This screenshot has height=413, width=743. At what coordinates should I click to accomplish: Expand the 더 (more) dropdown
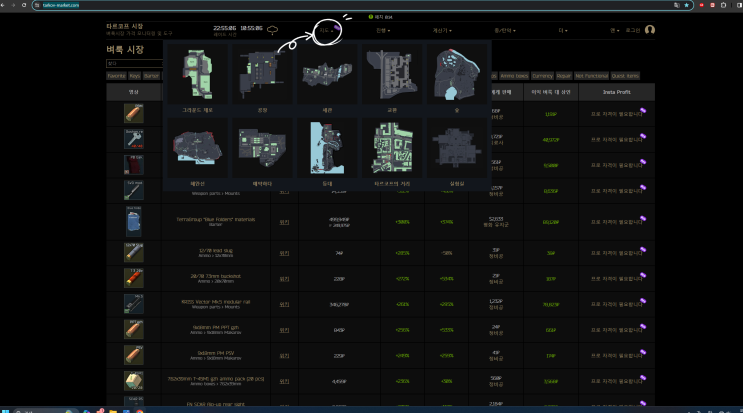click(562, 30)
